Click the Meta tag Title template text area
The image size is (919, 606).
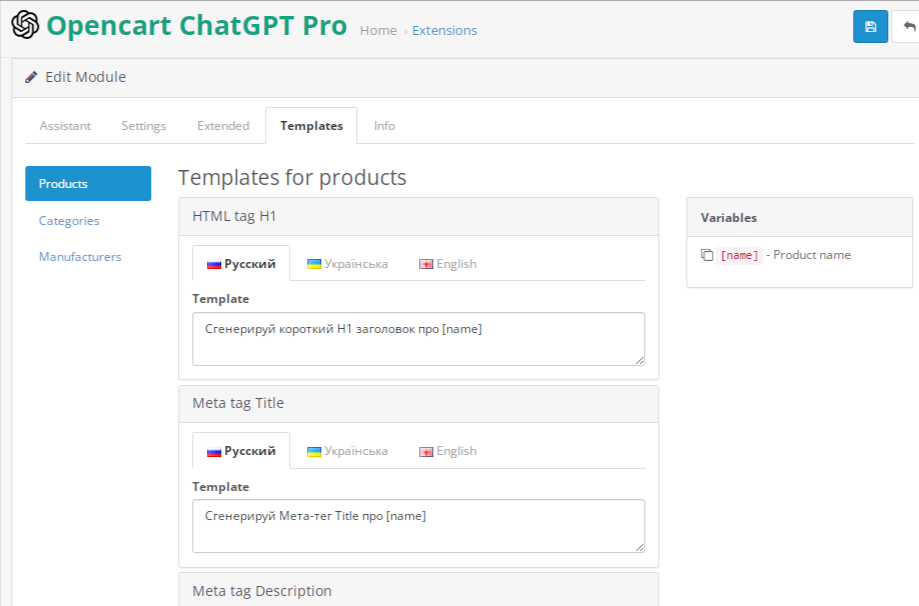tap(417, 525)
